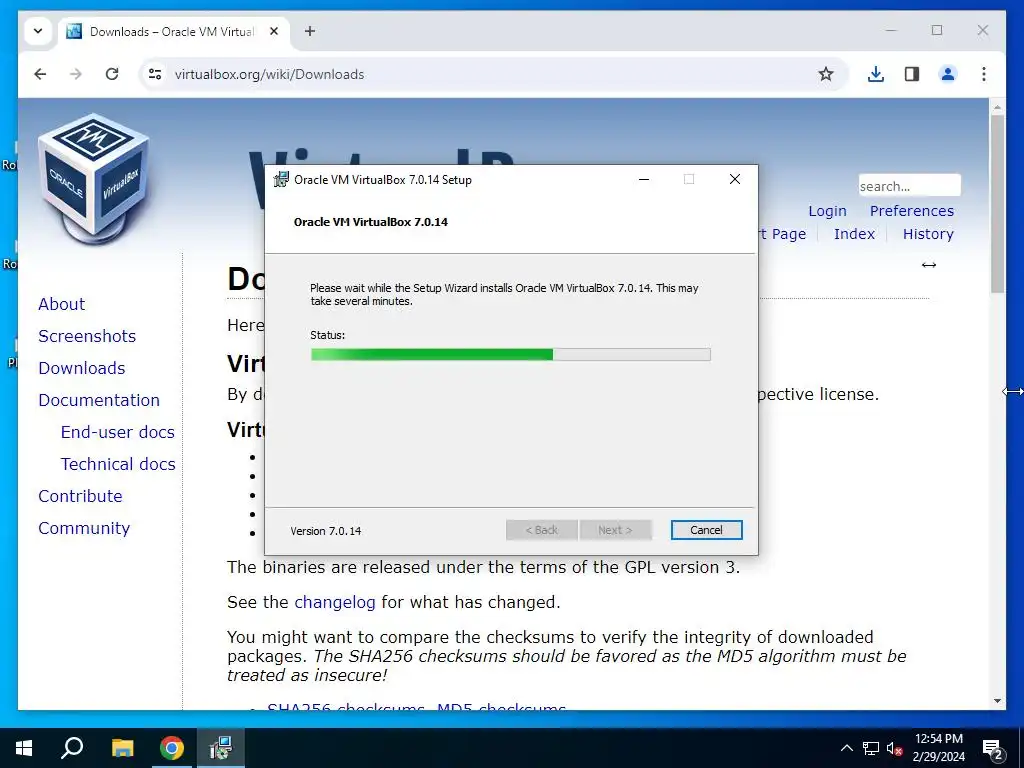Open the End-user docs link
The image size is (1024, 768).
click(118, 432)
